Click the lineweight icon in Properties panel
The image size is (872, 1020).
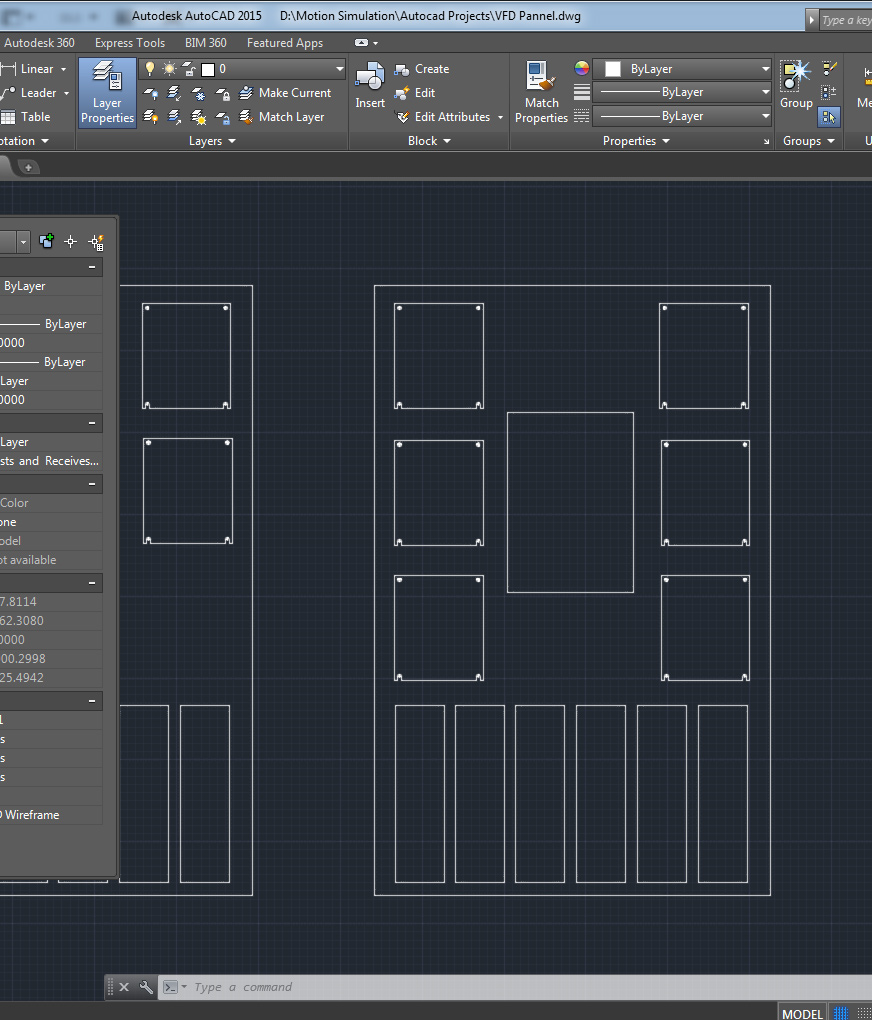tap(582, 92)
